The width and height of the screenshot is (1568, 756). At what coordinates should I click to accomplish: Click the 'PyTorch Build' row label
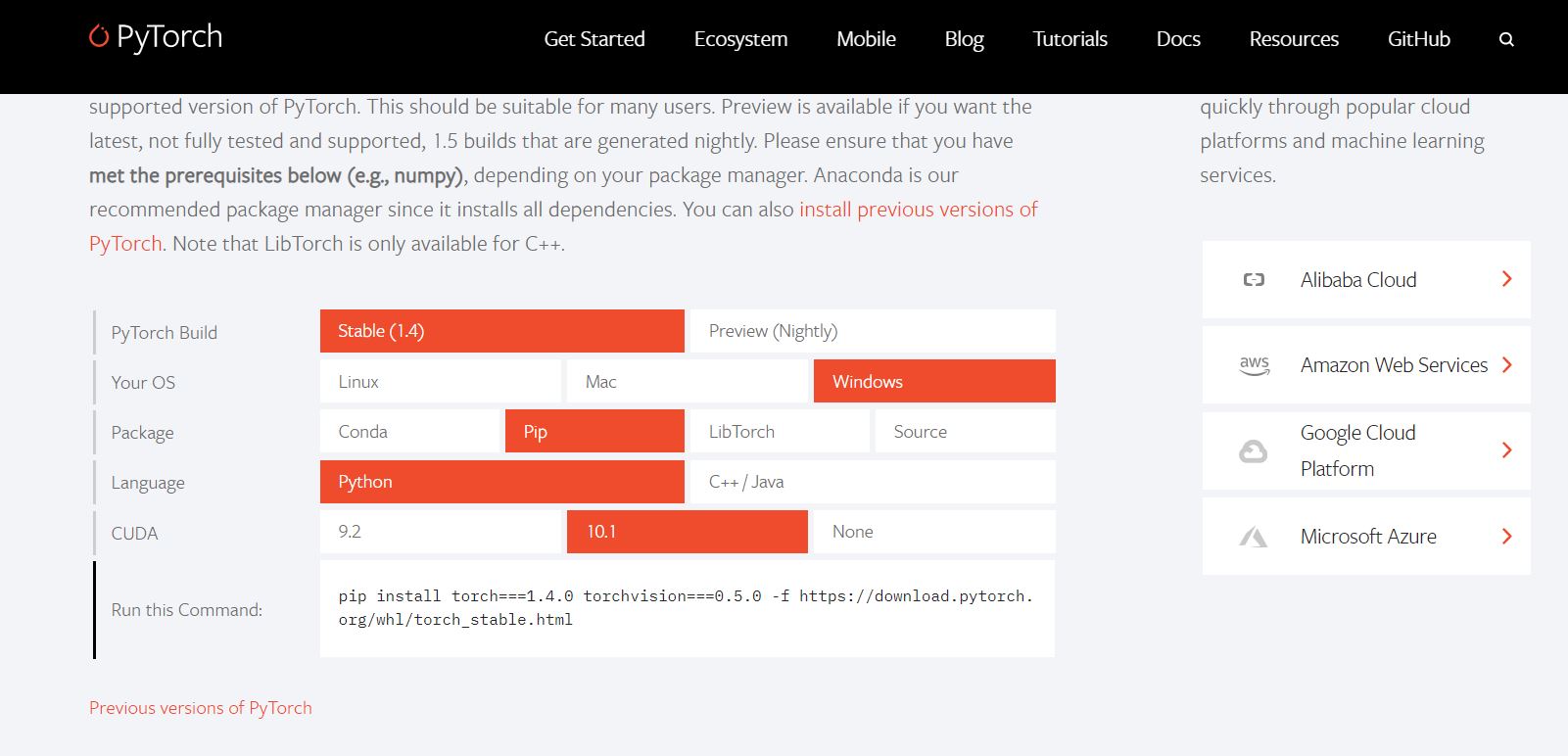[x=165, y=333]
